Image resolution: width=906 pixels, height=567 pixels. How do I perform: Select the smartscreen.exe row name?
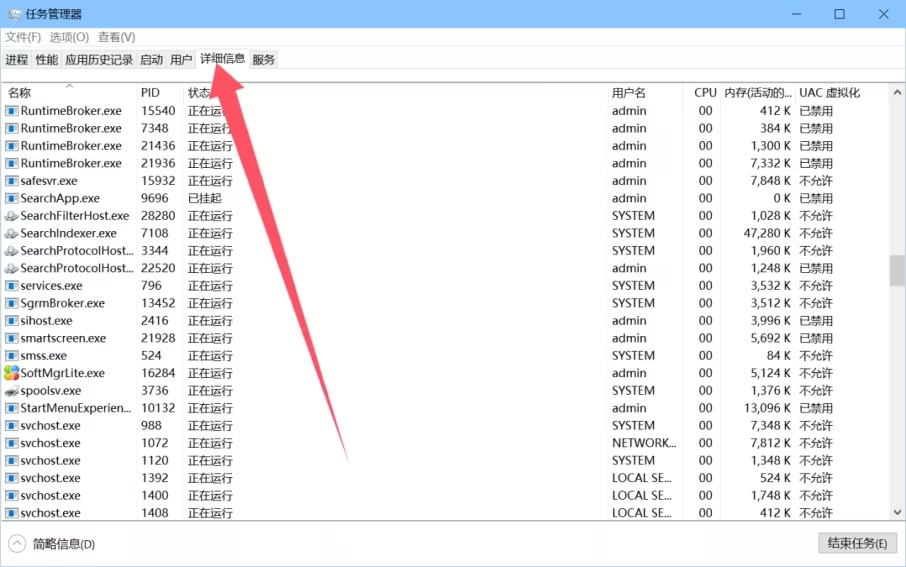pyautogui.click(x=63, y=338)
